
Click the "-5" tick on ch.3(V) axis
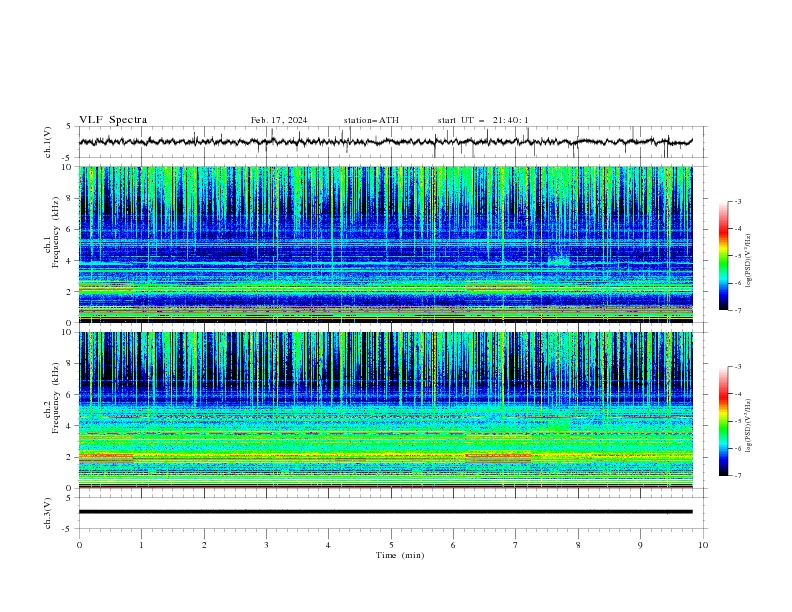click(x=67, y=529)
